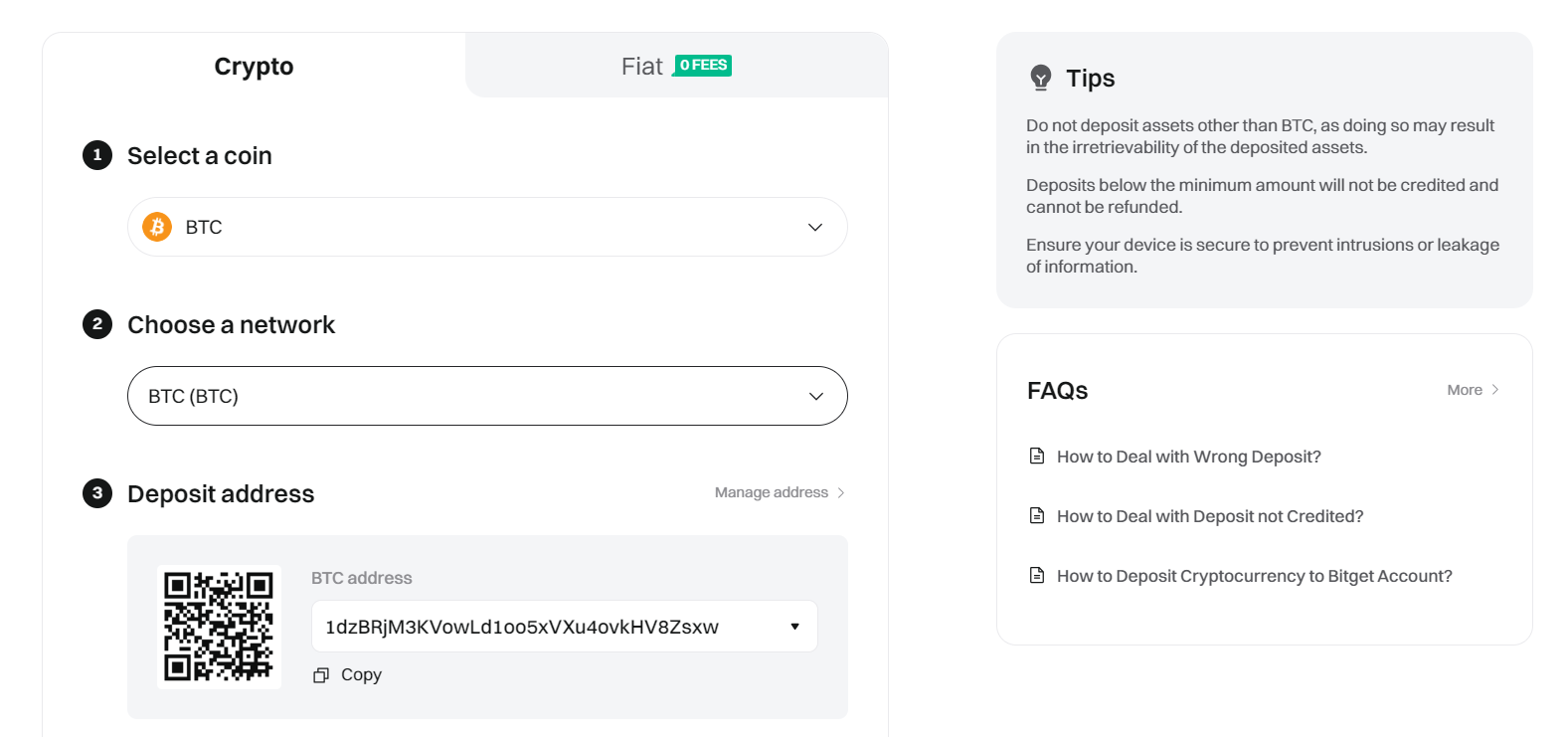Click the 'BTC address' label
1568x739 pixels.
(x=362, y=578)
